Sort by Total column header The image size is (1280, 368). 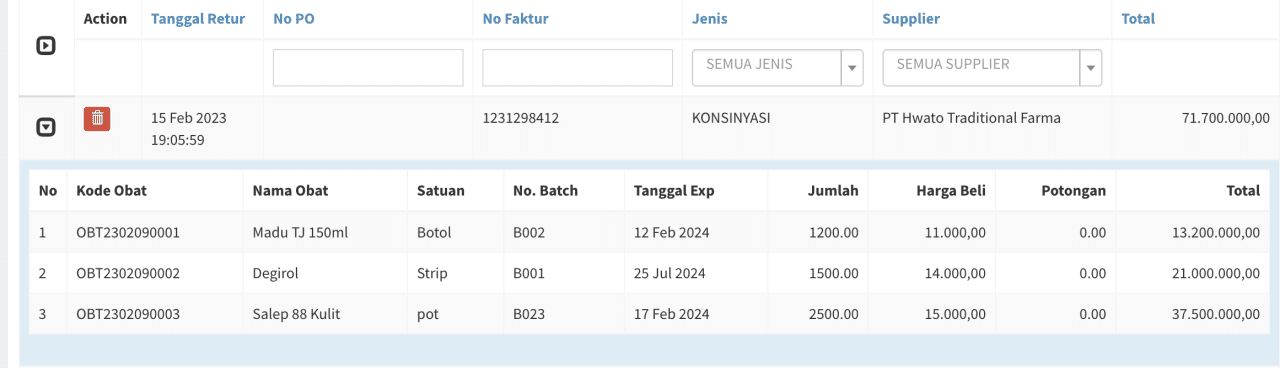pos(1138,19)
